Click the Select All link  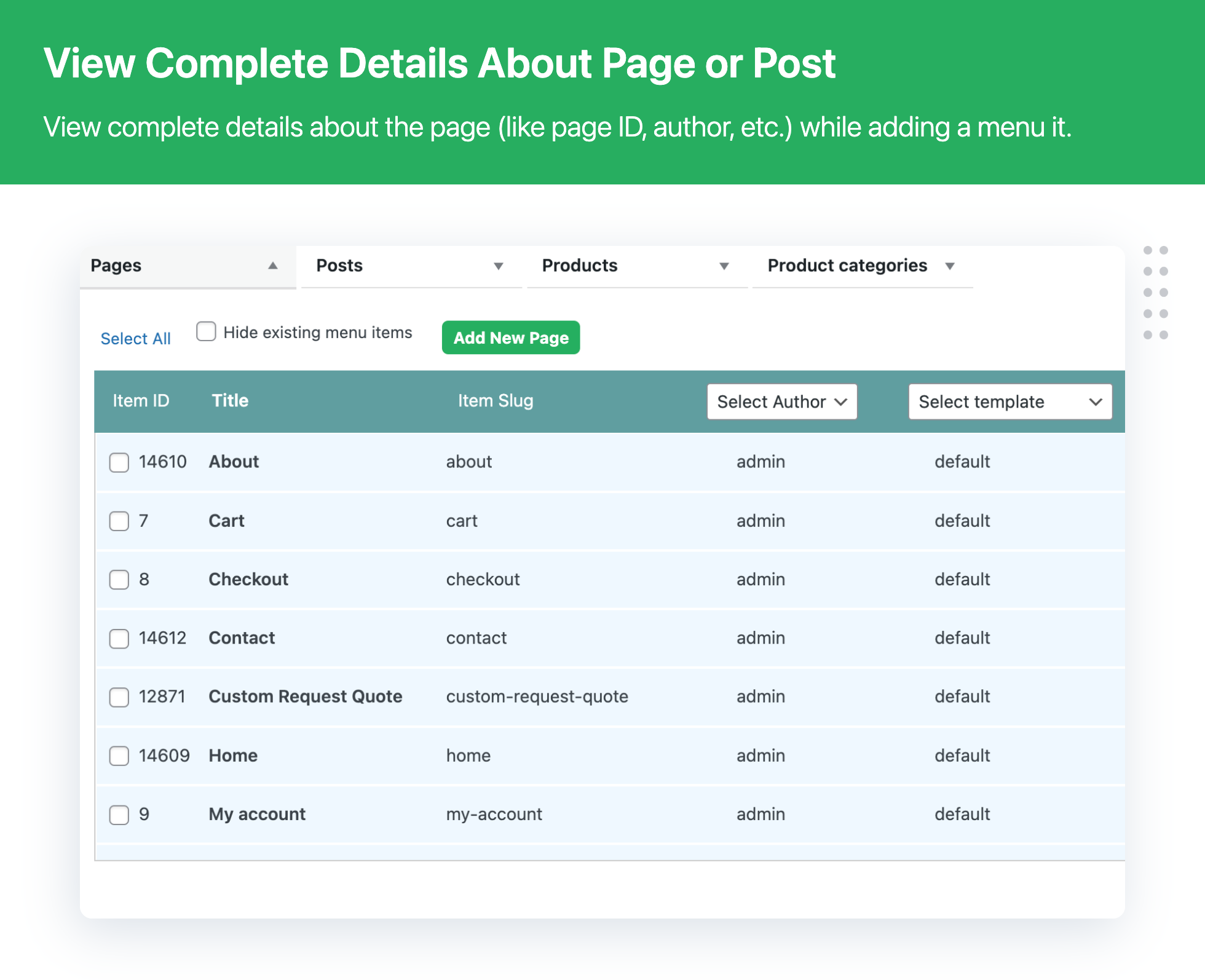click(x=136, y=336)
